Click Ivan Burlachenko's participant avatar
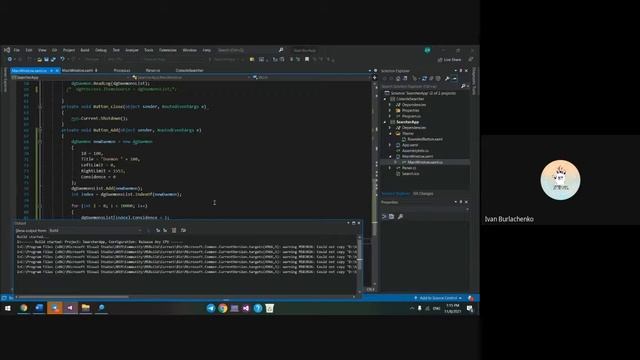Image resolution: width=640 pixels, height=360 pixels. pyautogui.click(x=560, y=180)
